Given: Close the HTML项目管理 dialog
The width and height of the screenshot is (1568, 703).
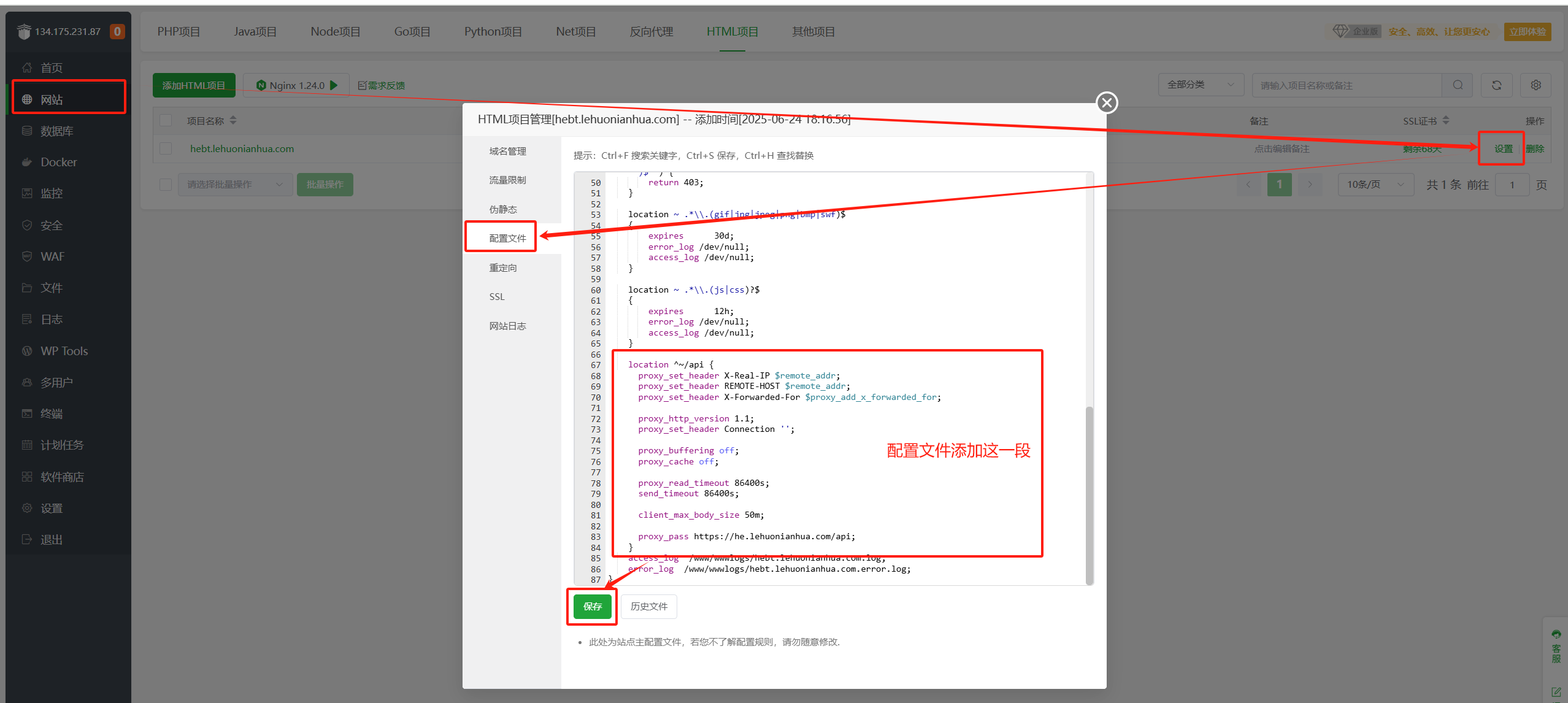Looking at the screenshot, I should [x=1107, y=102].
